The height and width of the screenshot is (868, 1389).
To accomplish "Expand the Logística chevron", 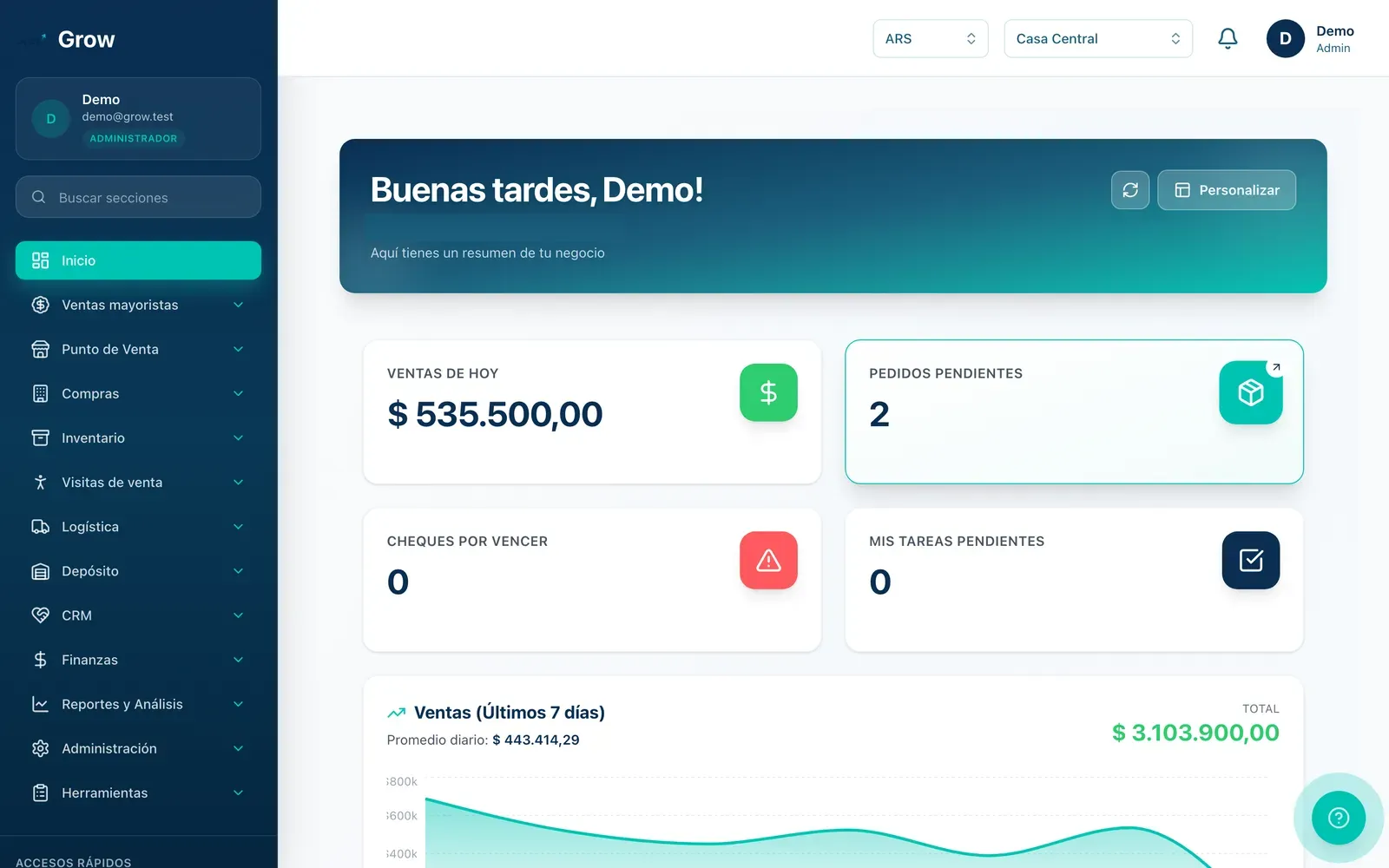I will (238, 526).
